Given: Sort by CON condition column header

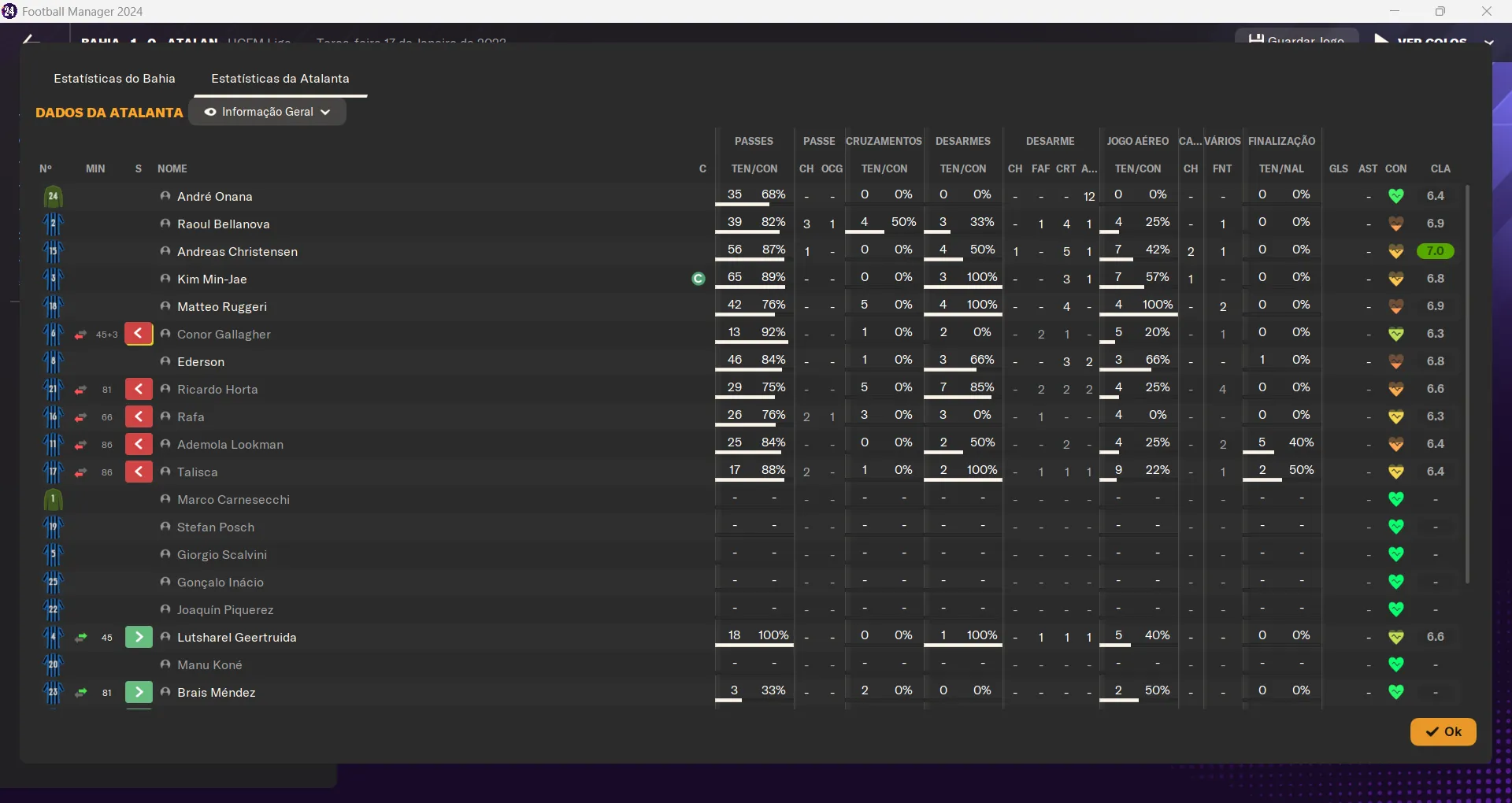Looking at the screenshot, I should [1396, 168].
